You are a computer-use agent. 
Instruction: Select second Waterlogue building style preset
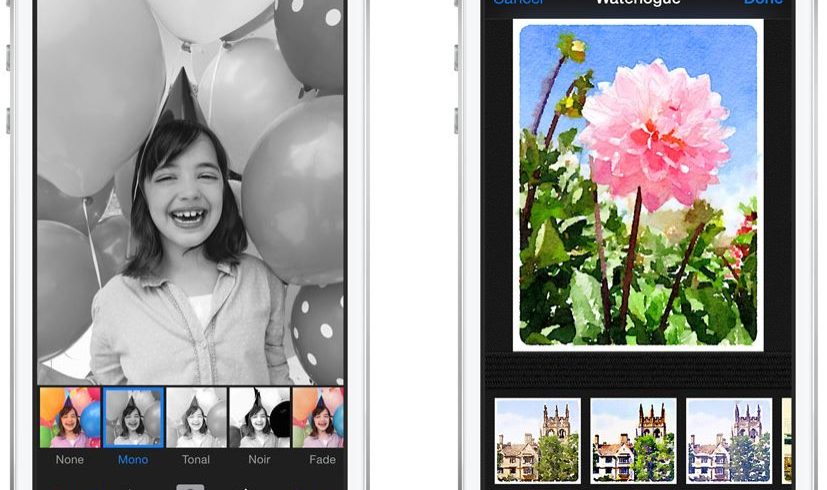point(633,441)
